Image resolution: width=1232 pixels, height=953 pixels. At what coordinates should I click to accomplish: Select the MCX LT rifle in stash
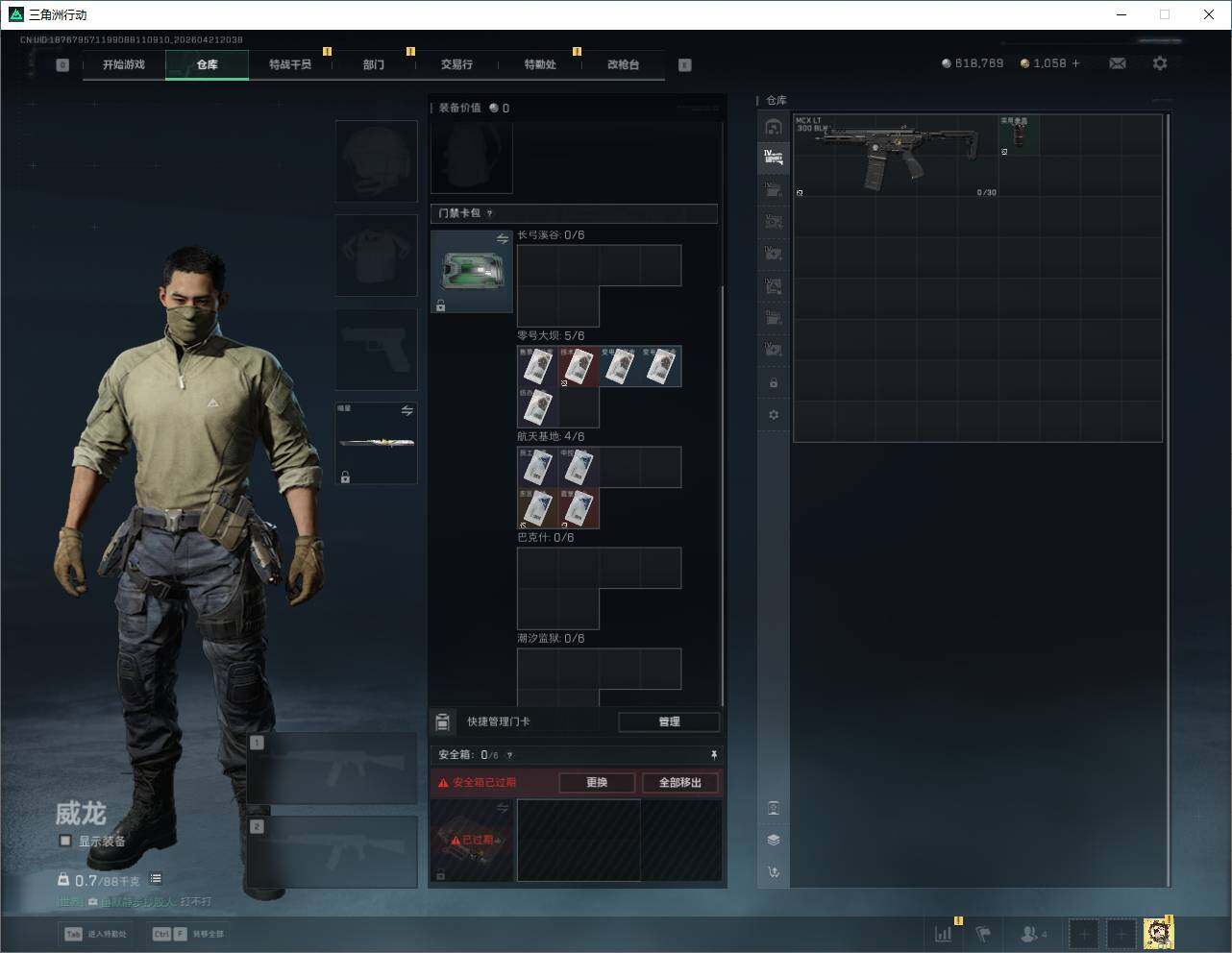point(896,156)
